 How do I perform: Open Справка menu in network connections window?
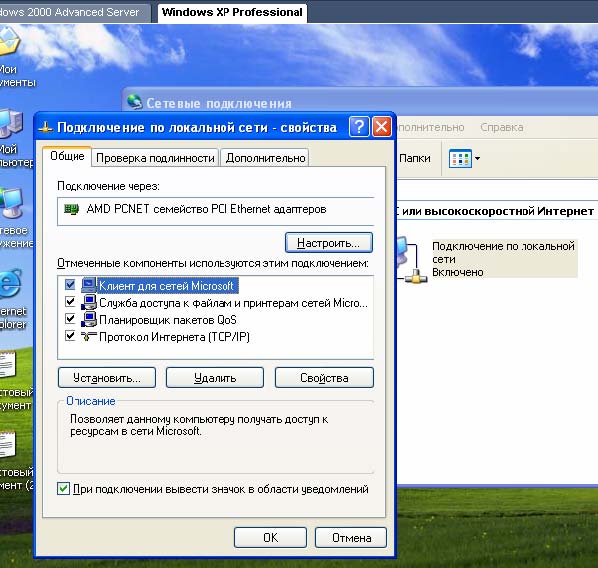(x=502, y=127)
